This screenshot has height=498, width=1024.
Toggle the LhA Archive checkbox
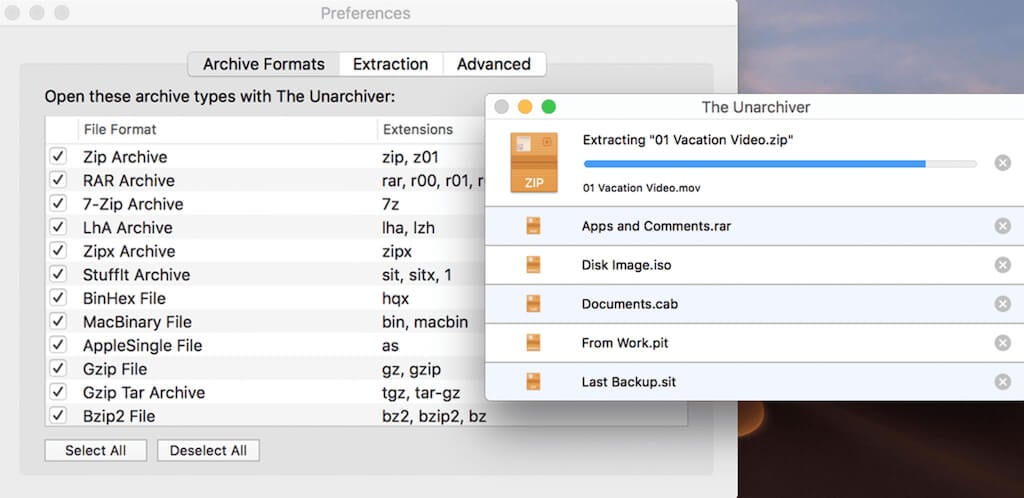(58, 226)
